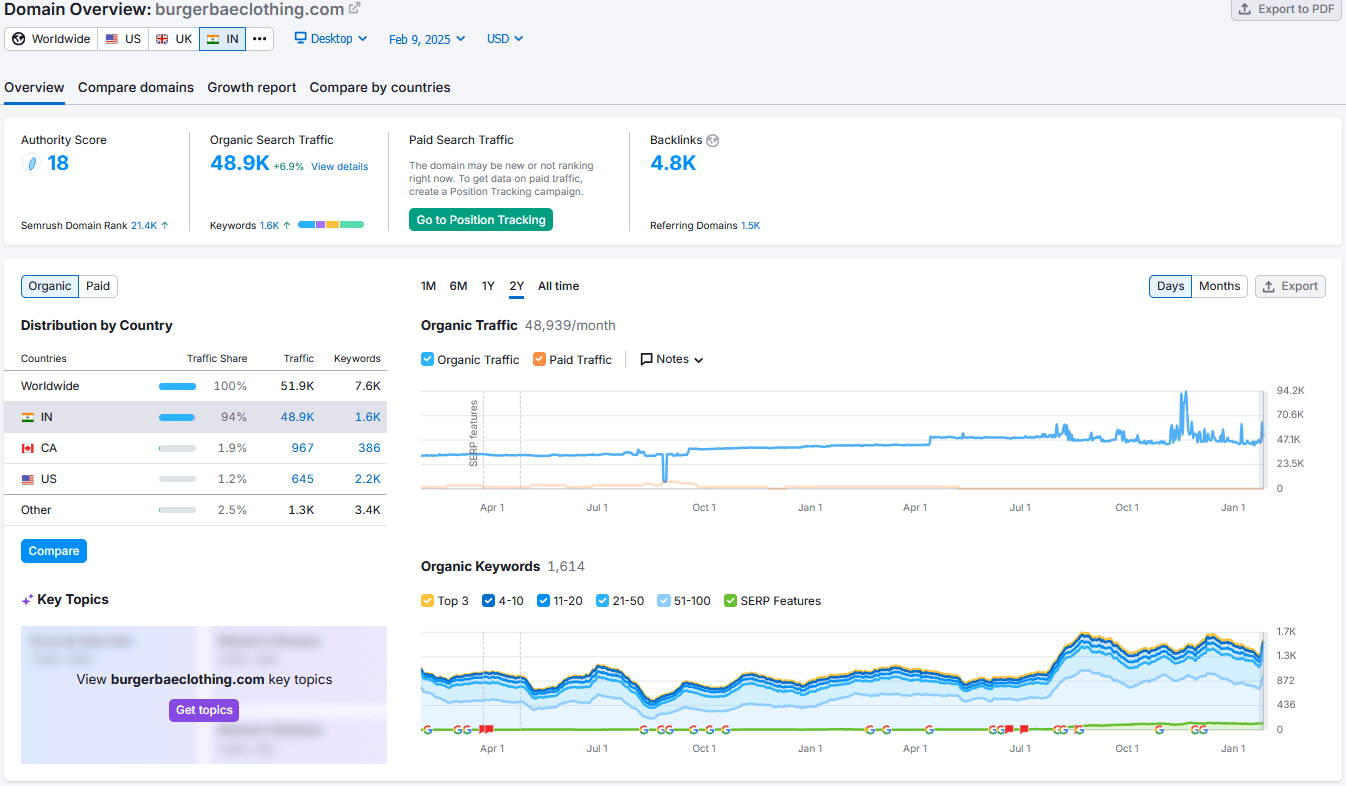Select the India flag database button
The height and width of the screenshot is (786, 1346).
pos(223,39)
